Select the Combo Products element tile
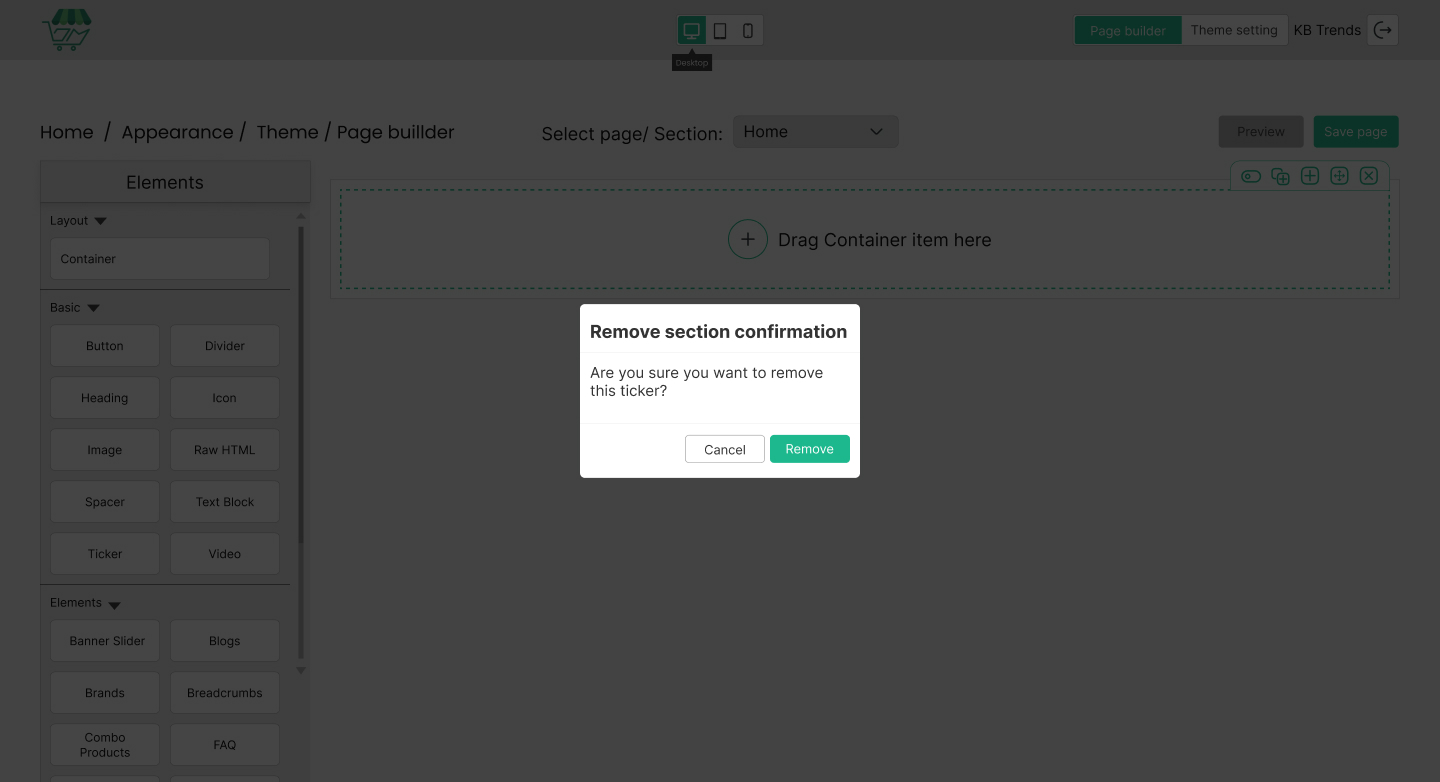 tap(105, 745)
